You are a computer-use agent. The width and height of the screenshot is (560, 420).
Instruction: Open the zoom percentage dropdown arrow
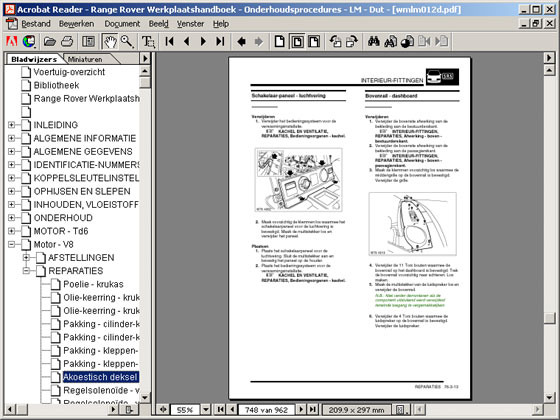pyautogui.click(x=206, y=409)
